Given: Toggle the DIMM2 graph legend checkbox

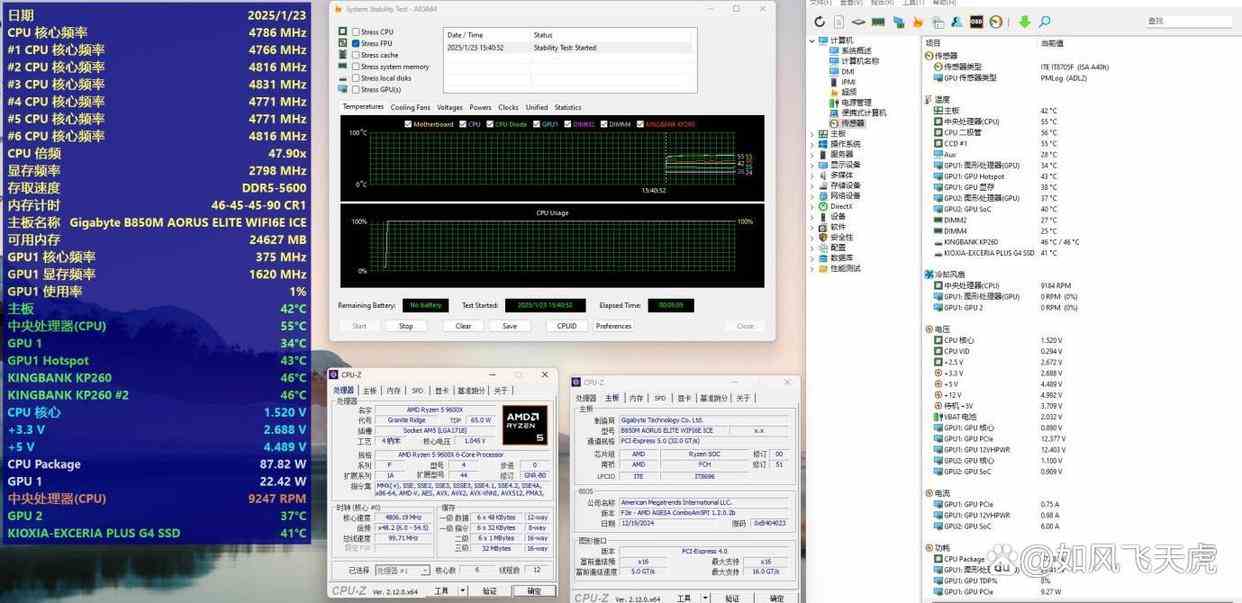Looking at the screenshot, I should pos(568,123).
